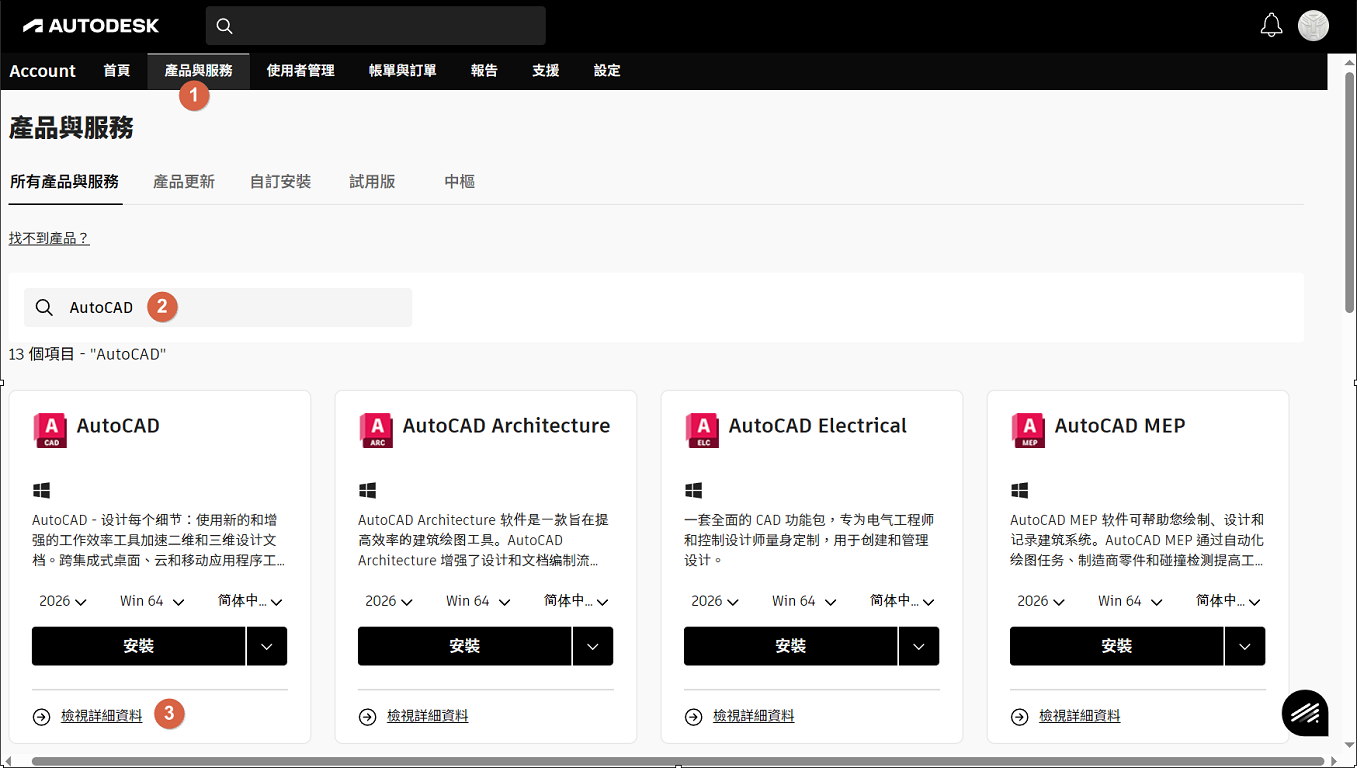Click the Windows logo on AutoCAD Electrical card
Screen dimensions: 1357x768
coord(693,491)
